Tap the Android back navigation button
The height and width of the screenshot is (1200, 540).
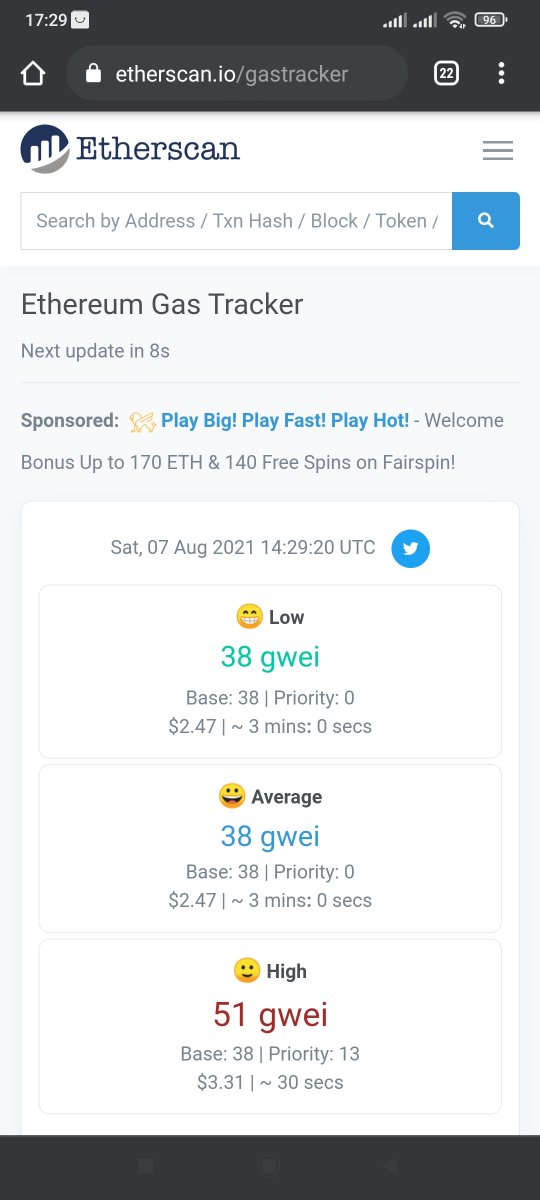pyautogui.click(x=390, y=1166)
